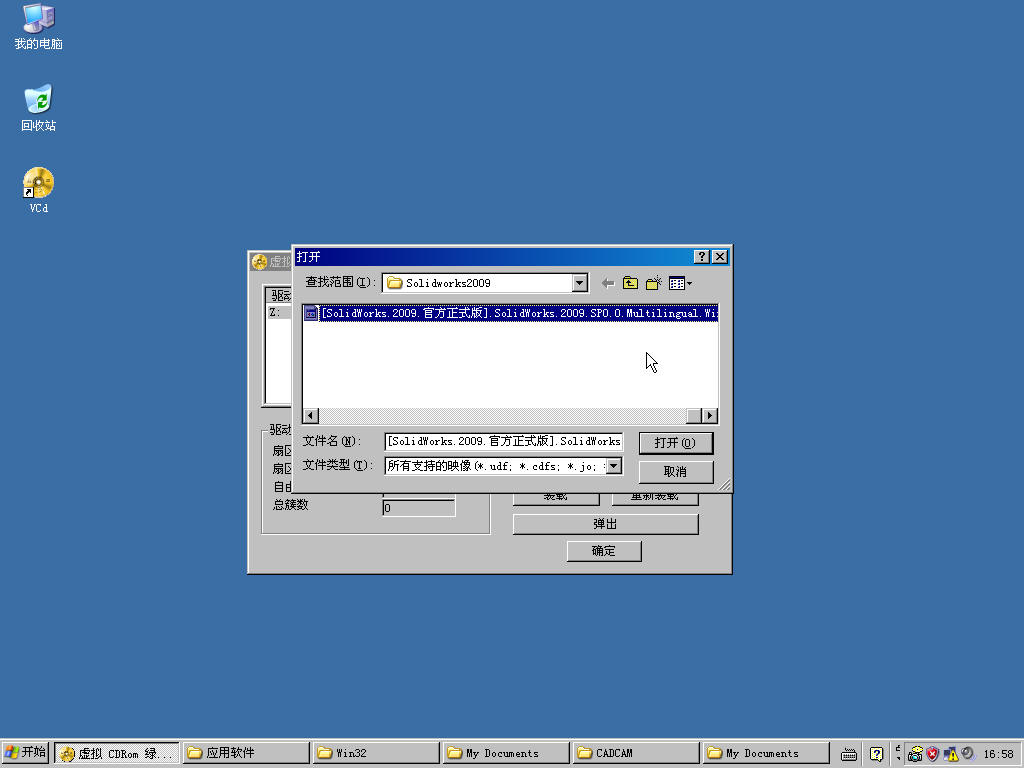Click the 文件名 input field
Screen dimensions: 1024x768
(x=504, y=441)
